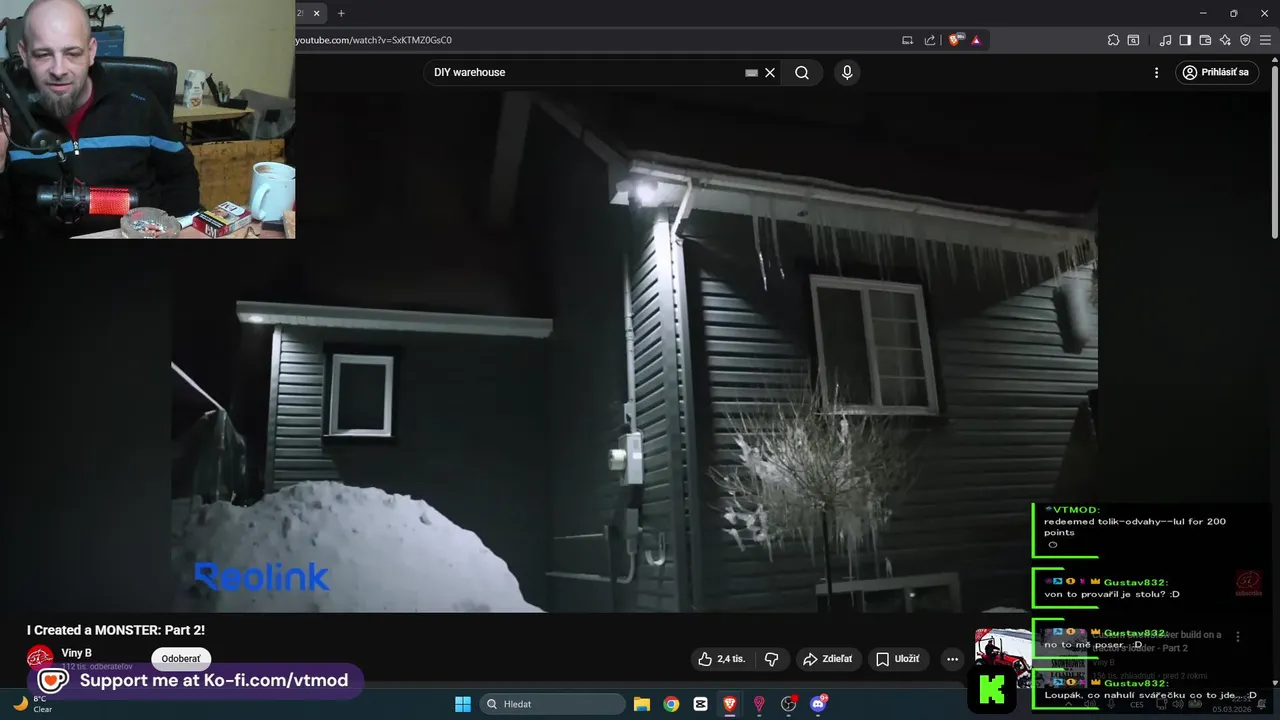Open the Brave playlist music note icon

(1165, 40)
